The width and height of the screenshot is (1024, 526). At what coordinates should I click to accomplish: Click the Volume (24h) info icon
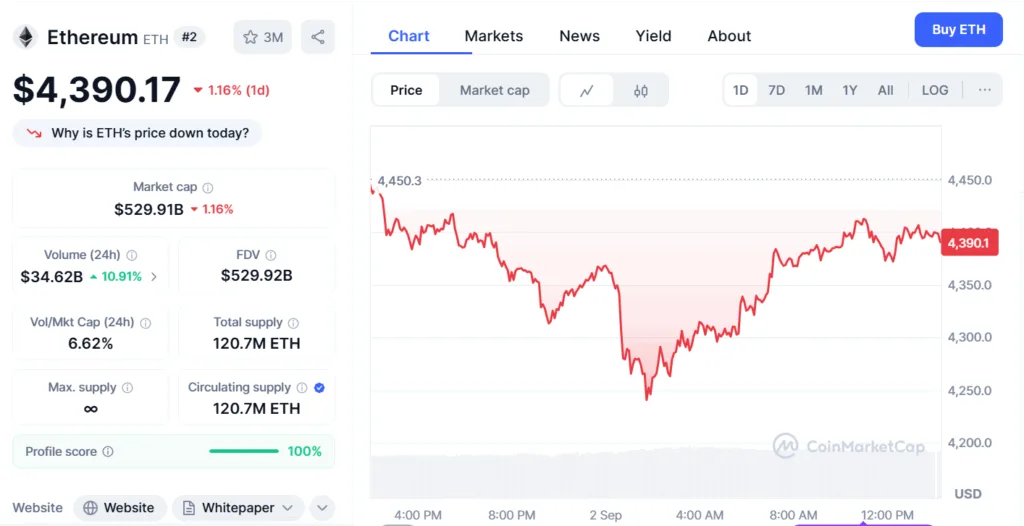click(x=132, y=255)
